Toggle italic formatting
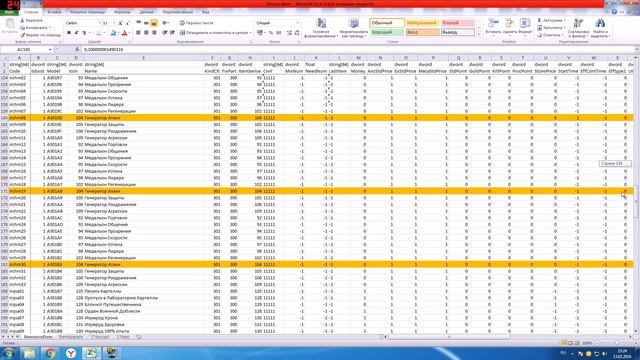This screenshot has width=640, height=360. tap(77, 33)
